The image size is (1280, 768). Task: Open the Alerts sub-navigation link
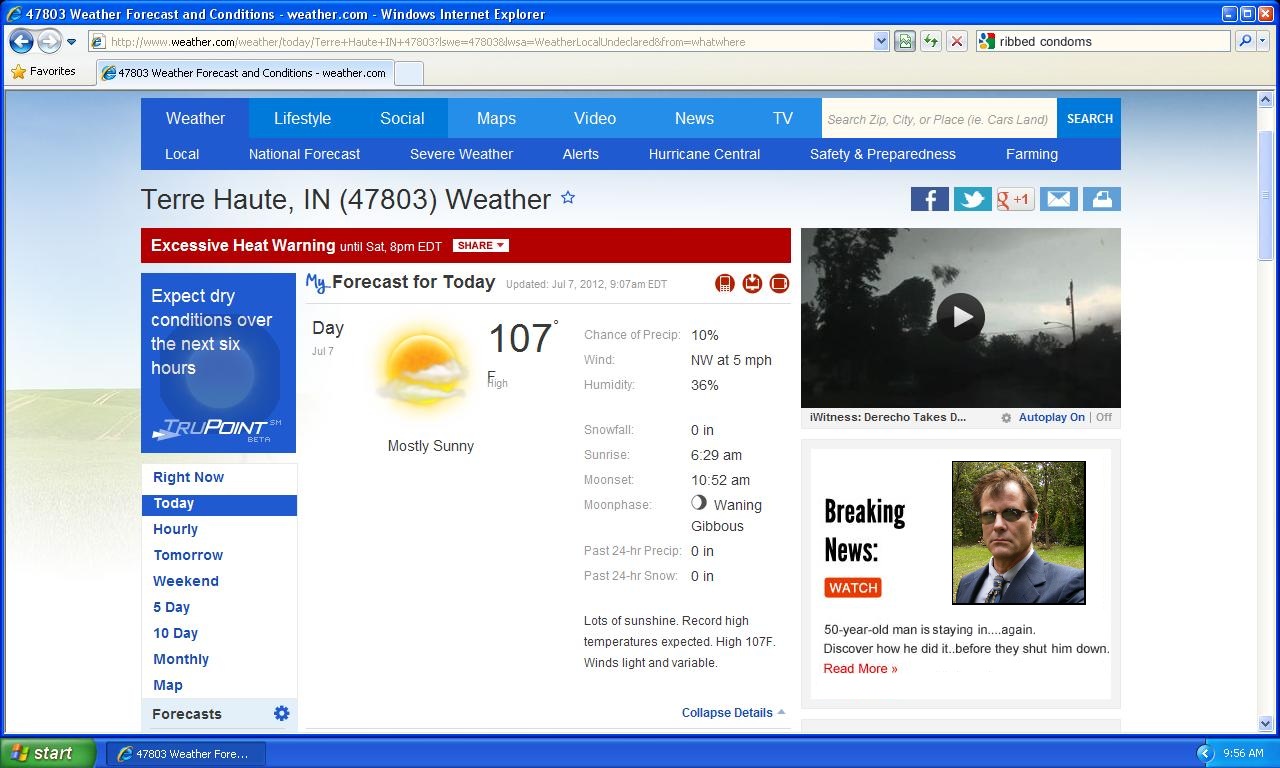[581, 154]
